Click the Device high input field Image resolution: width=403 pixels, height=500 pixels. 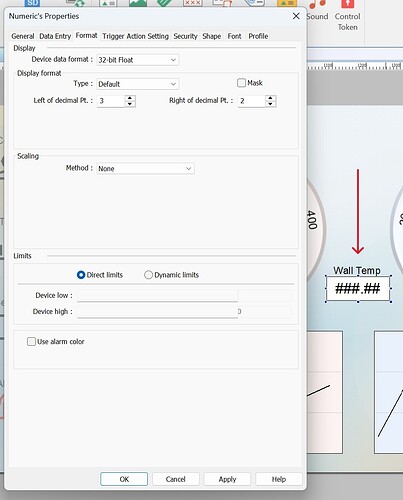[157, 311]
